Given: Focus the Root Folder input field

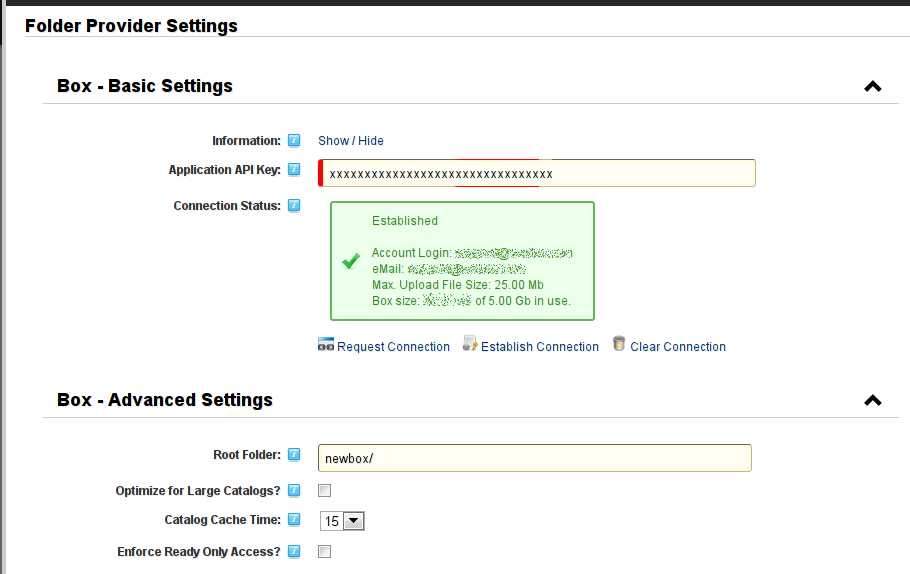Looking at the screenshot, I should 535,458.
